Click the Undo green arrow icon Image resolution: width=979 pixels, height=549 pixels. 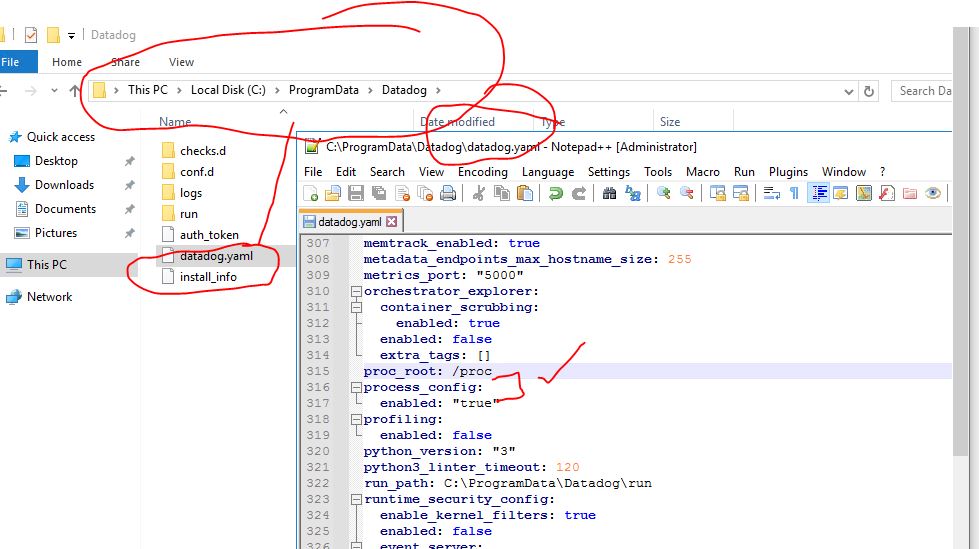556,194
